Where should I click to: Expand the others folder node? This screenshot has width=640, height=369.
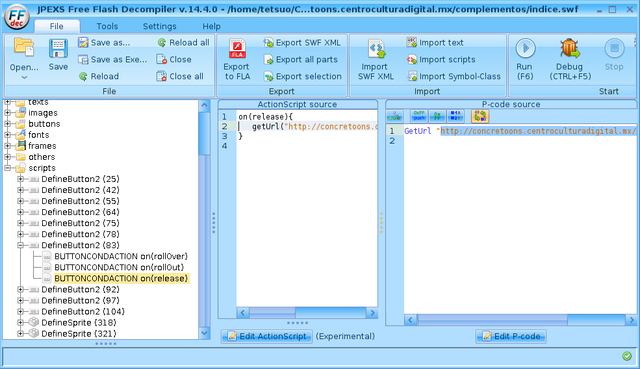(7, 157)
